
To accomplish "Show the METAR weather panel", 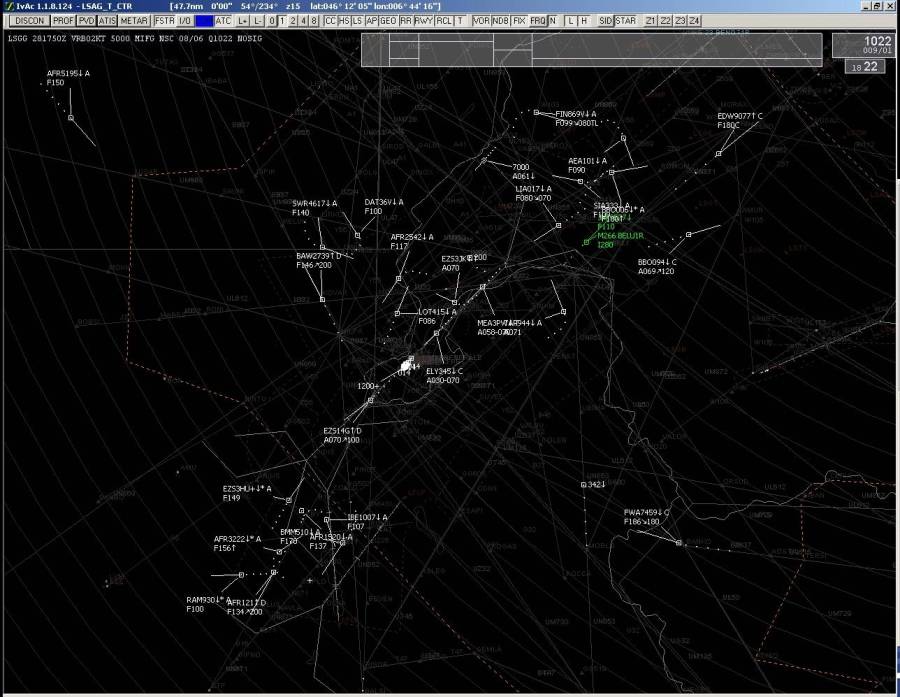I will pyautogui.click(x=134, y=20).
